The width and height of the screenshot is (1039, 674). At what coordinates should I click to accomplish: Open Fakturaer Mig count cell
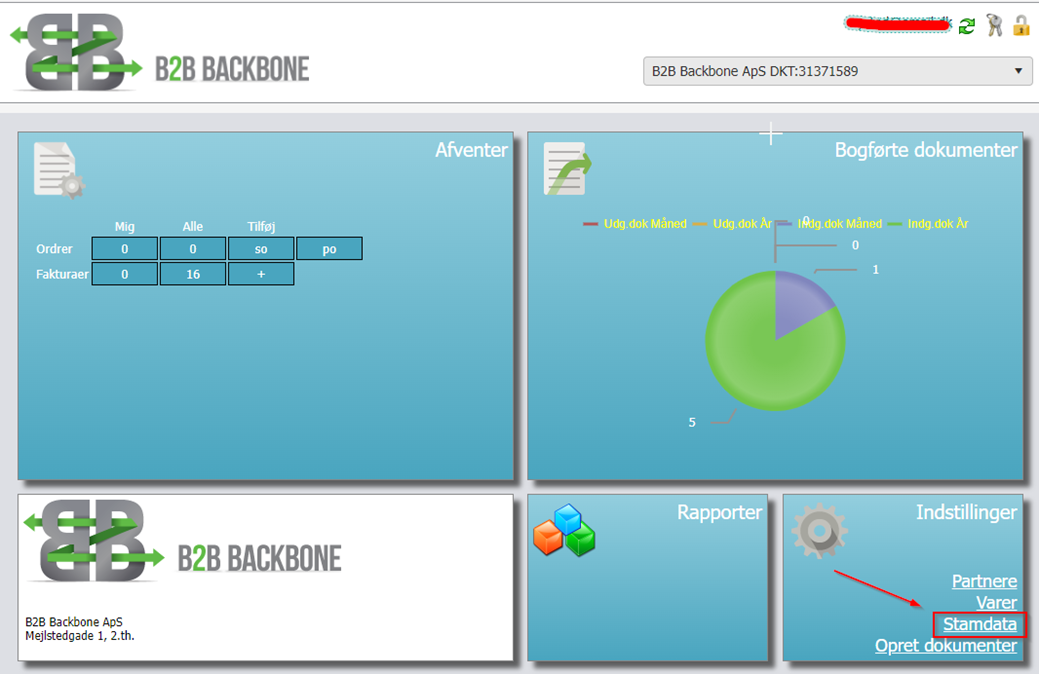tap(125, 274)
